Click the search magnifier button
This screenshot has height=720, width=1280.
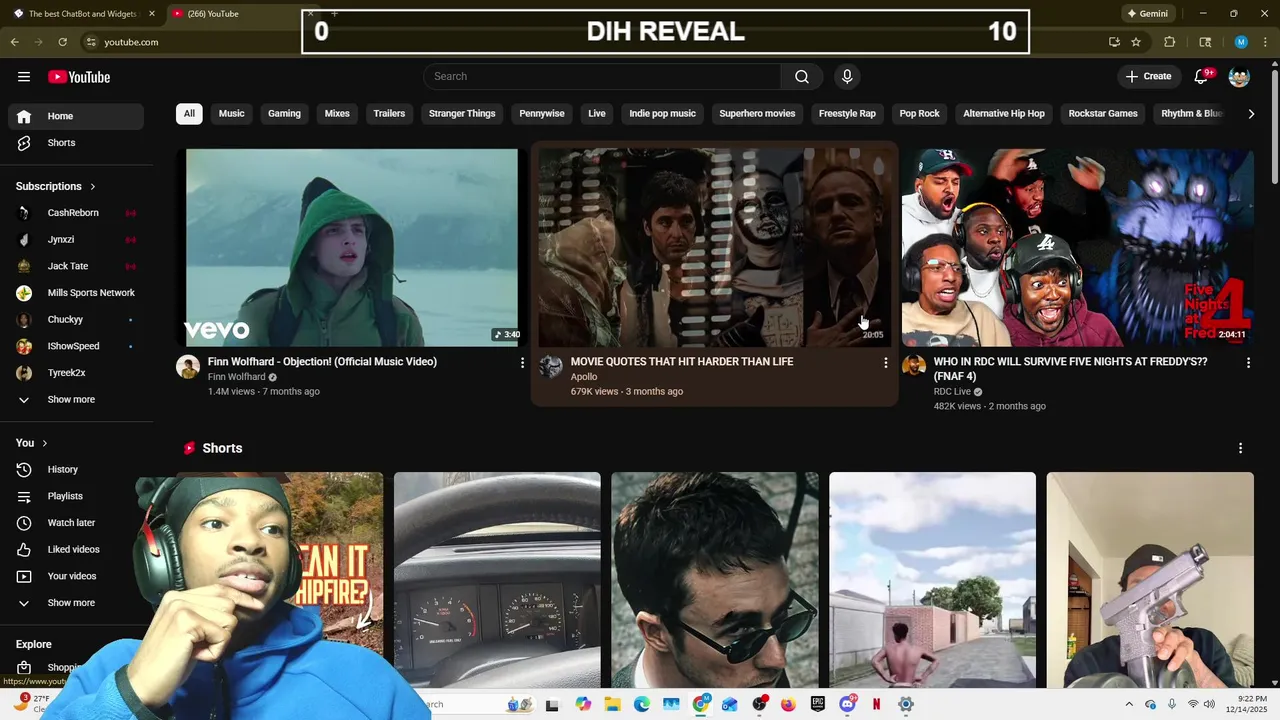[802, 77]
